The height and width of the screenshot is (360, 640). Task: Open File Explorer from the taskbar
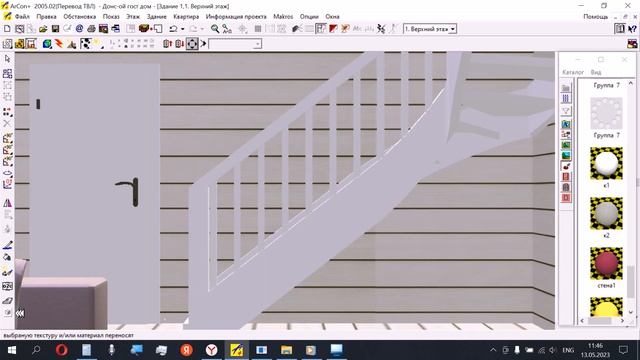[x=287, y=350]
